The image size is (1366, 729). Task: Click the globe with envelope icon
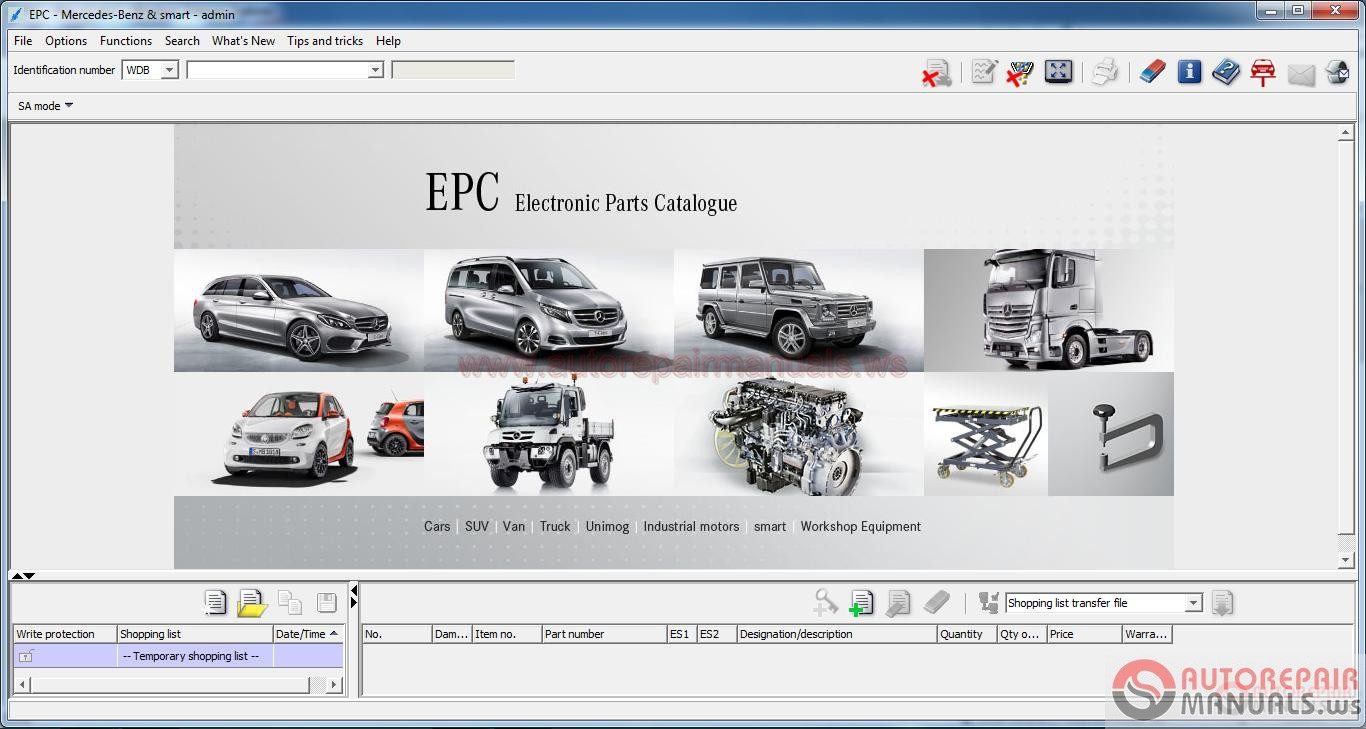[x=1337, y=72]
